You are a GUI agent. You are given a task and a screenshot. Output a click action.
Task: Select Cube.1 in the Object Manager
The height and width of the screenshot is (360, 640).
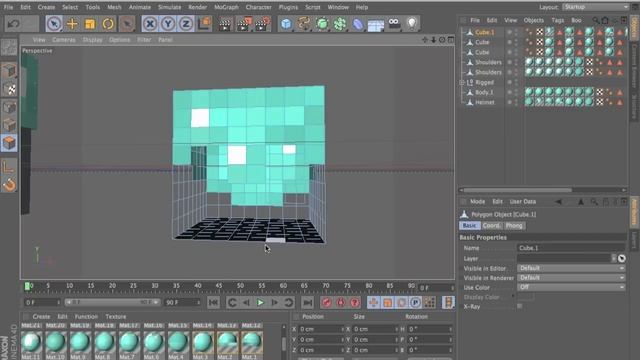pos(484,32)
